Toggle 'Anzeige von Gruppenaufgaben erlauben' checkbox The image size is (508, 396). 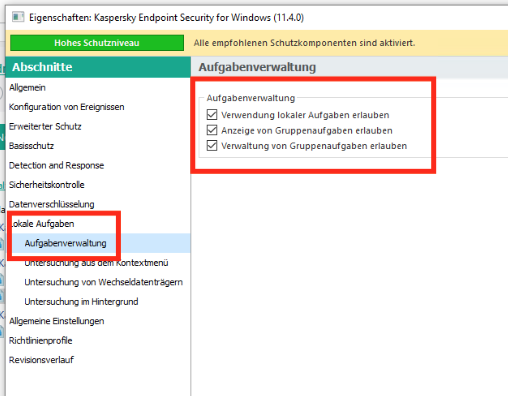click(x=212, y=130)
